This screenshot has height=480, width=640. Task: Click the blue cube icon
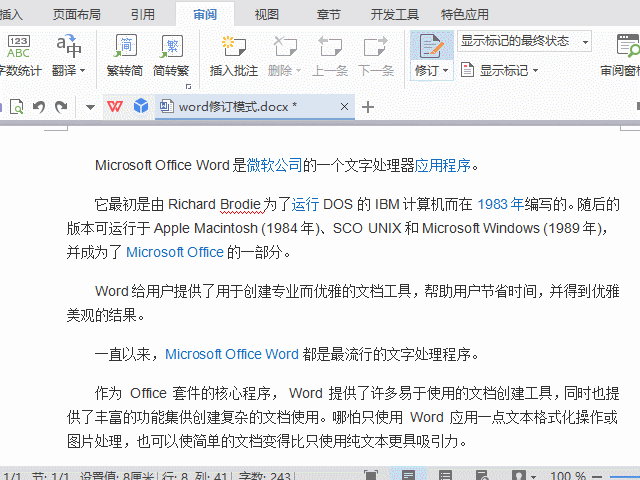[141, 106]
